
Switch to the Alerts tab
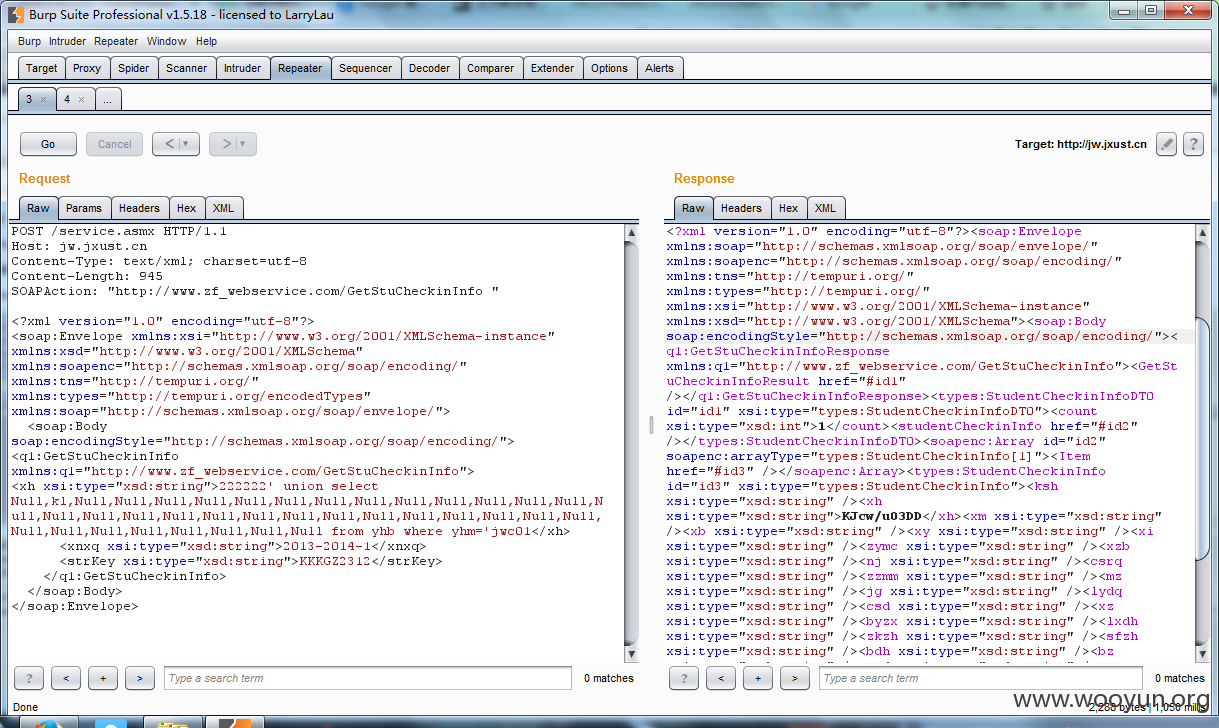[x=659, y=68]
